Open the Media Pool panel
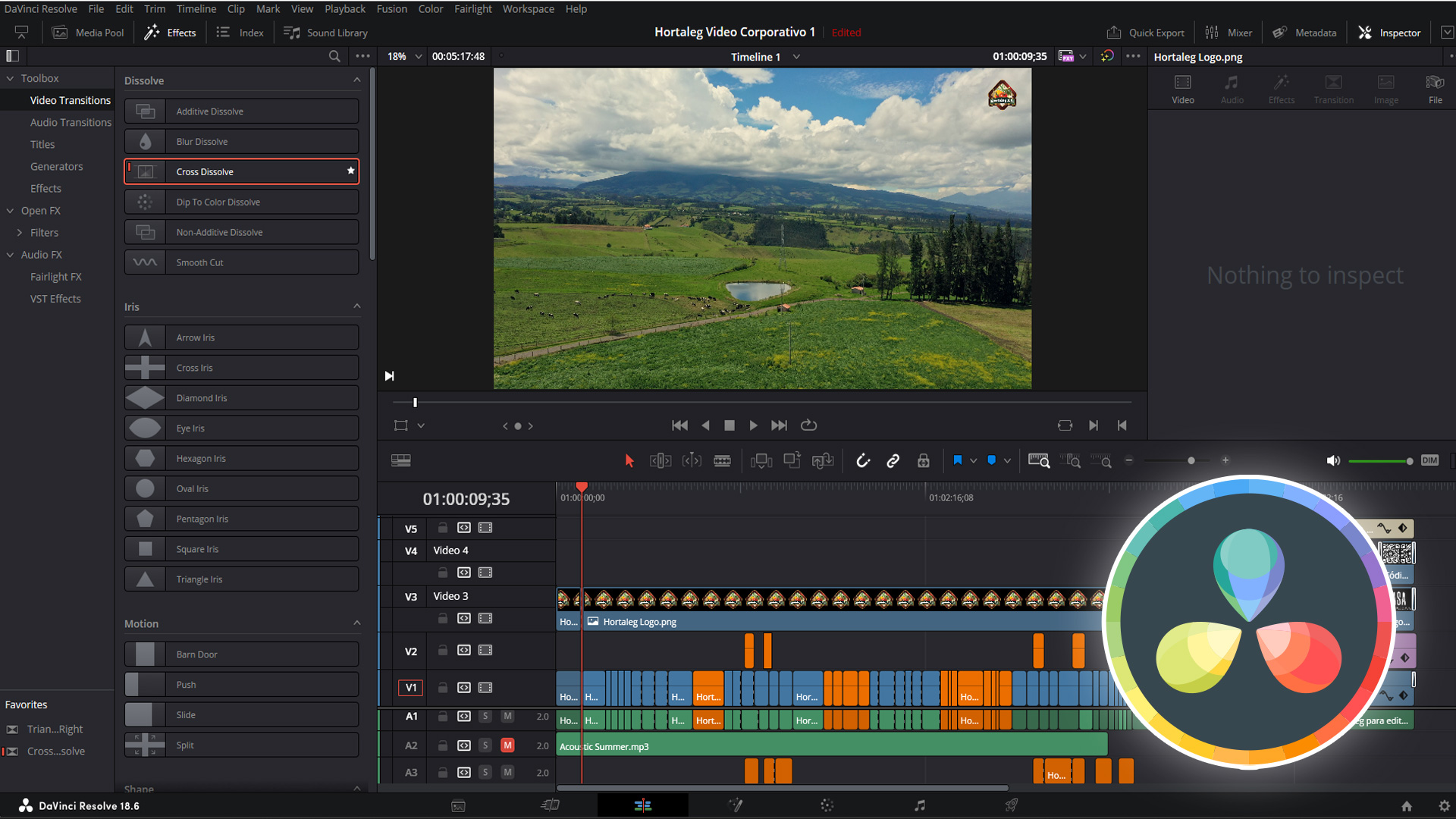The height and width of the screenshot is (819, 1456). click(88, 33)
